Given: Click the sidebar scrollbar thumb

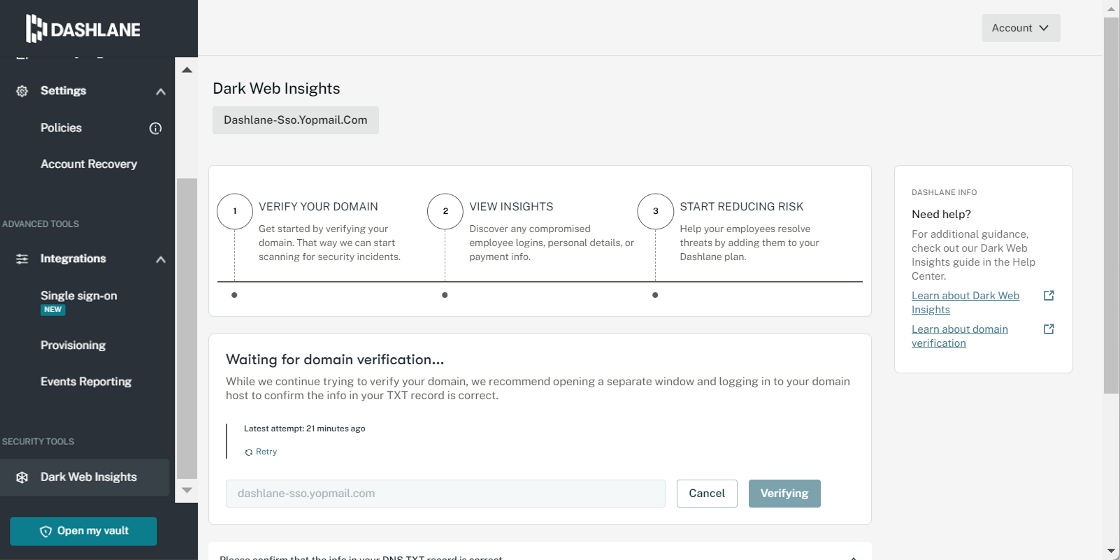Looking at the screenshot, I should pos(187,329).
